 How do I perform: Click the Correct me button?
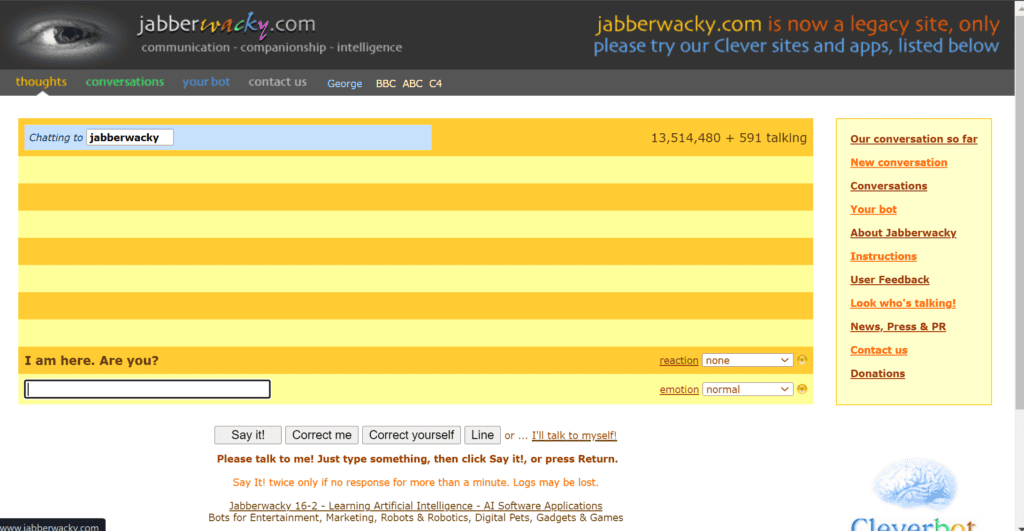point(322,435)
